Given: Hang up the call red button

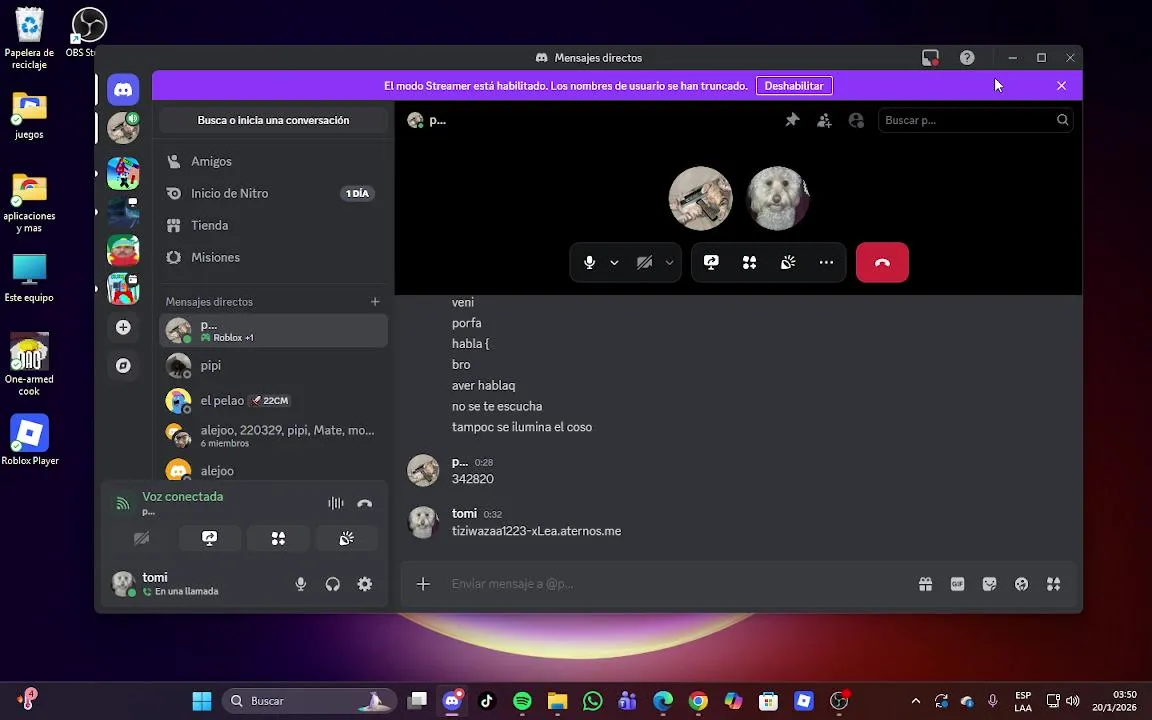Looking at the screenshot, I should click(882, 262).
